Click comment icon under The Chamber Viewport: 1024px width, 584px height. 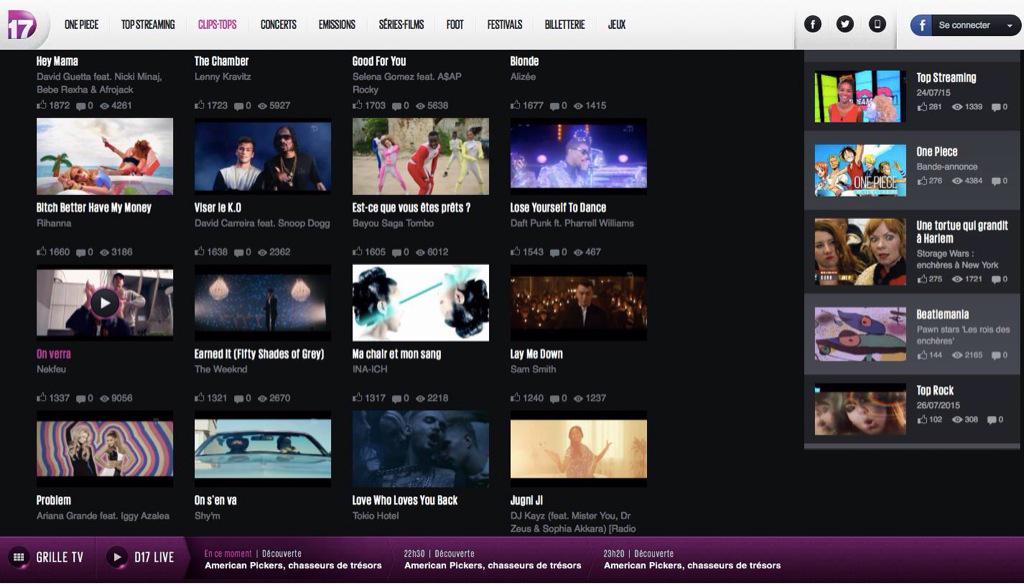click(238, 106)
